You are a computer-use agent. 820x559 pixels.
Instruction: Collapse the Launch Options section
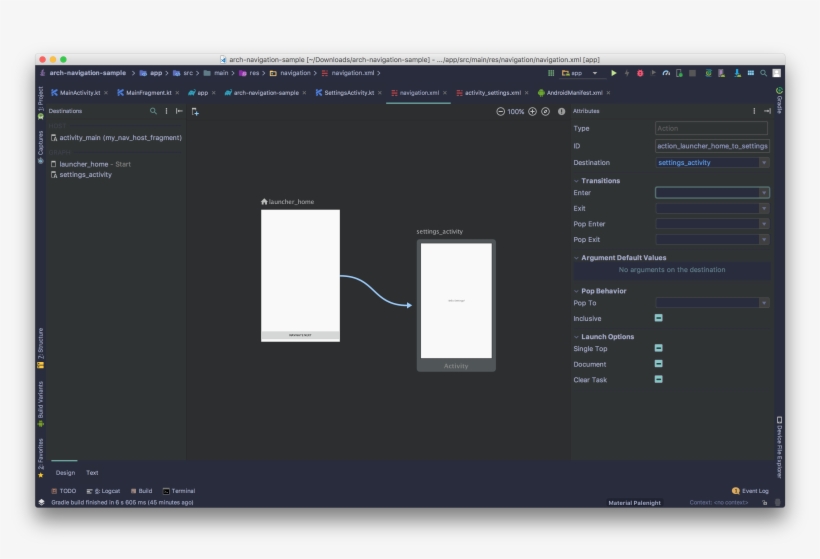coord(576,337)
